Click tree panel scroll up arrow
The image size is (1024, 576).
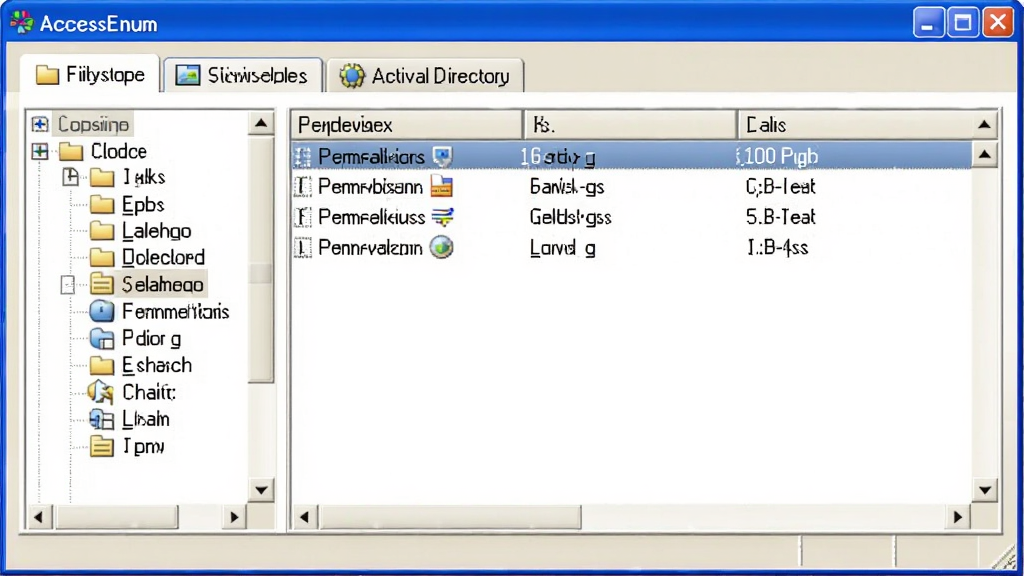coord(261,123)
